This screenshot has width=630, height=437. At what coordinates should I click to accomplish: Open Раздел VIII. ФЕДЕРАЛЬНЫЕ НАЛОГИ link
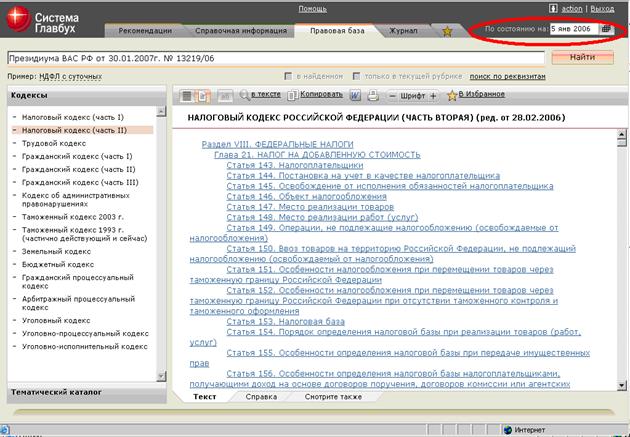coord(278,144)
